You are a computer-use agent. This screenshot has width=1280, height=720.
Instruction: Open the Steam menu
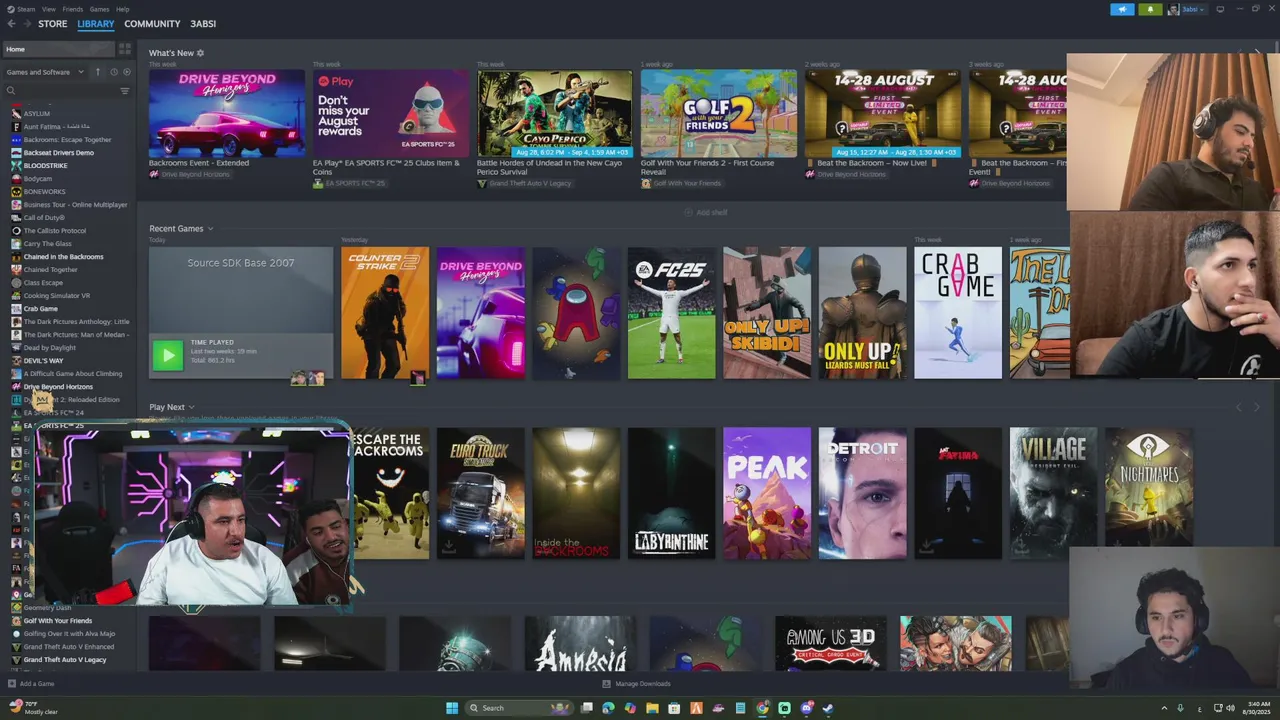click(x=27, y=9)
